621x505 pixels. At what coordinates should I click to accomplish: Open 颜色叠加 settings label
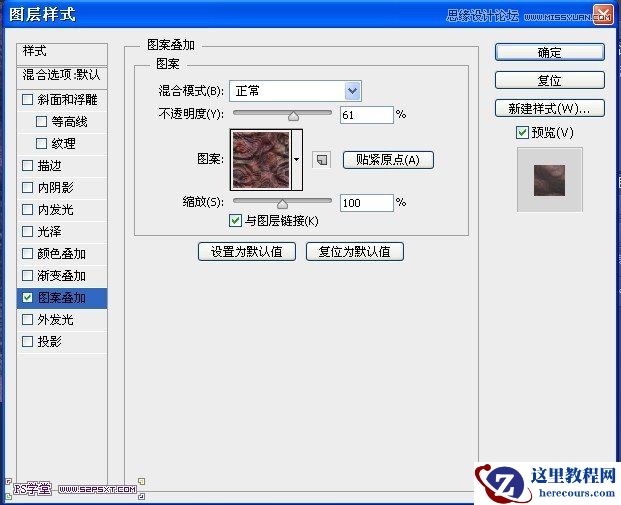tap(61, 253)
